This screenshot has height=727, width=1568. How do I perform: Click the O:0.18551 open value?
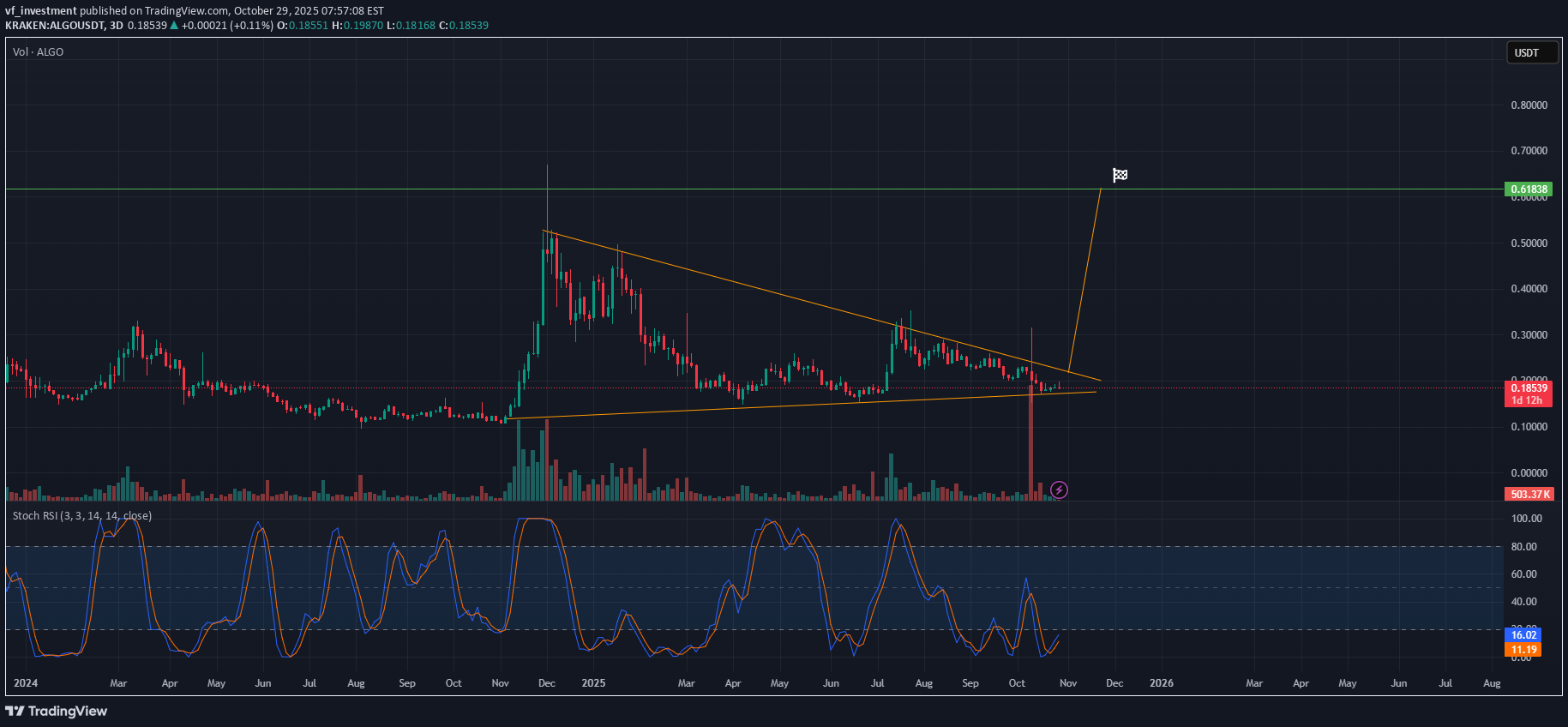pos(302,26)
